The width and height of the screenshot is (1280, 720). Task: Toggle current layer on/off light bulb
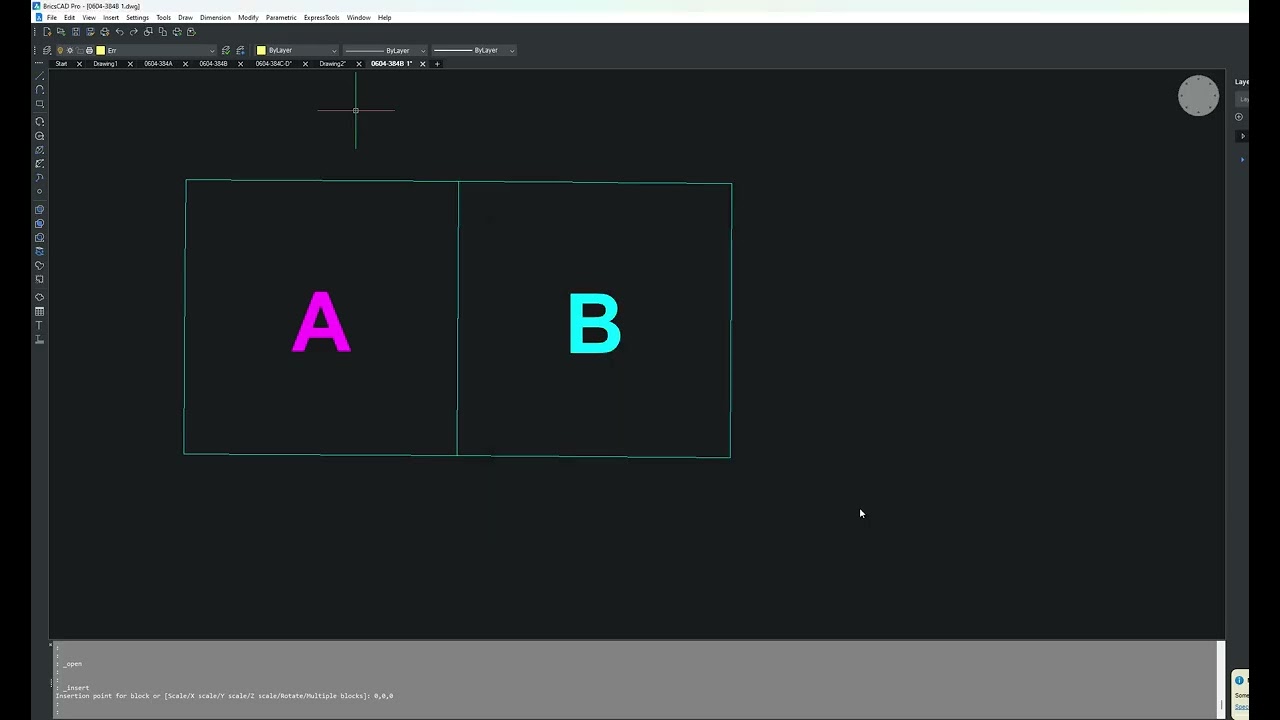(60, 50)
